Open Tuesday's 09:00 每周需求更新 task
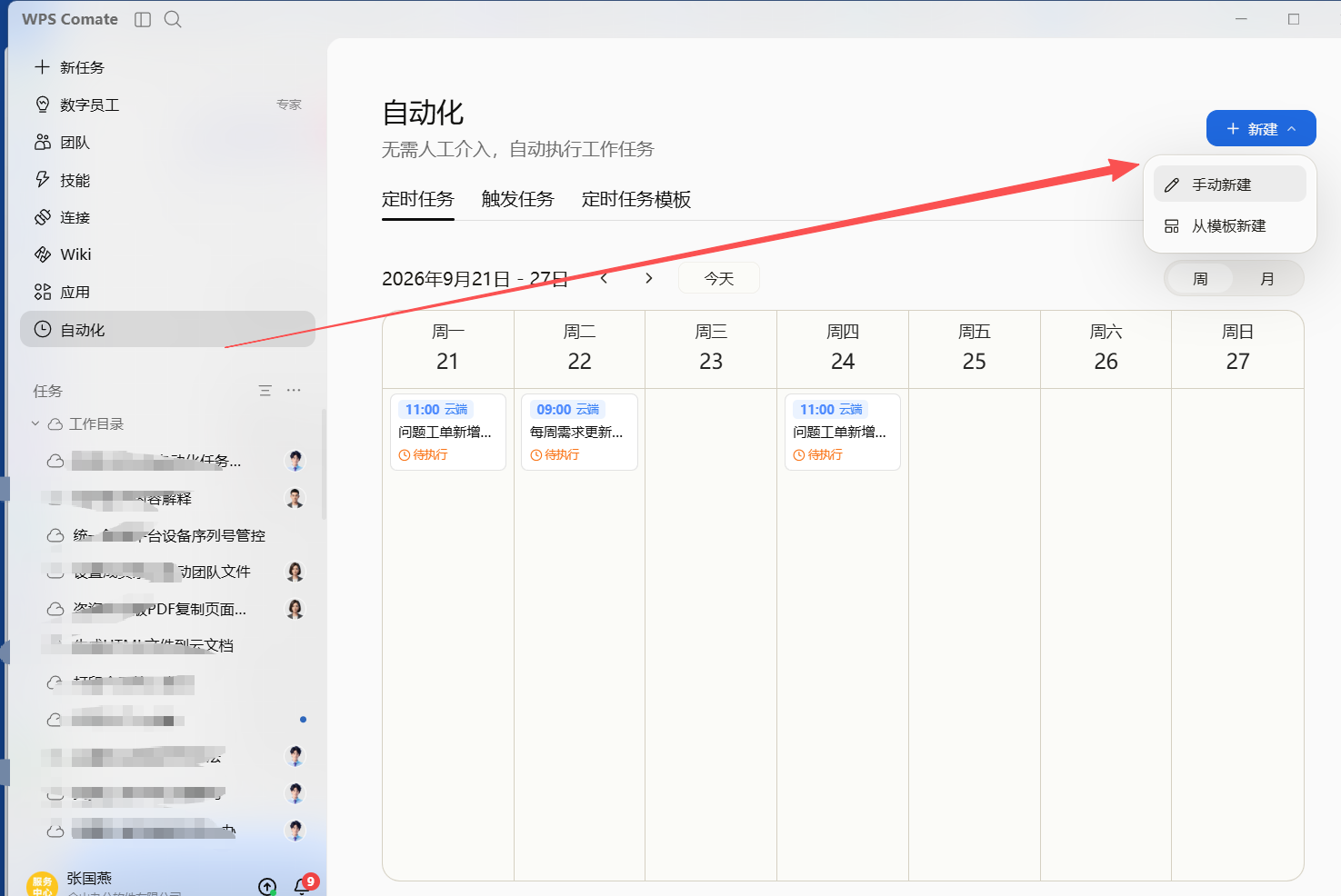This screenshot has height=896, width=1341. (x=579, y=432)
